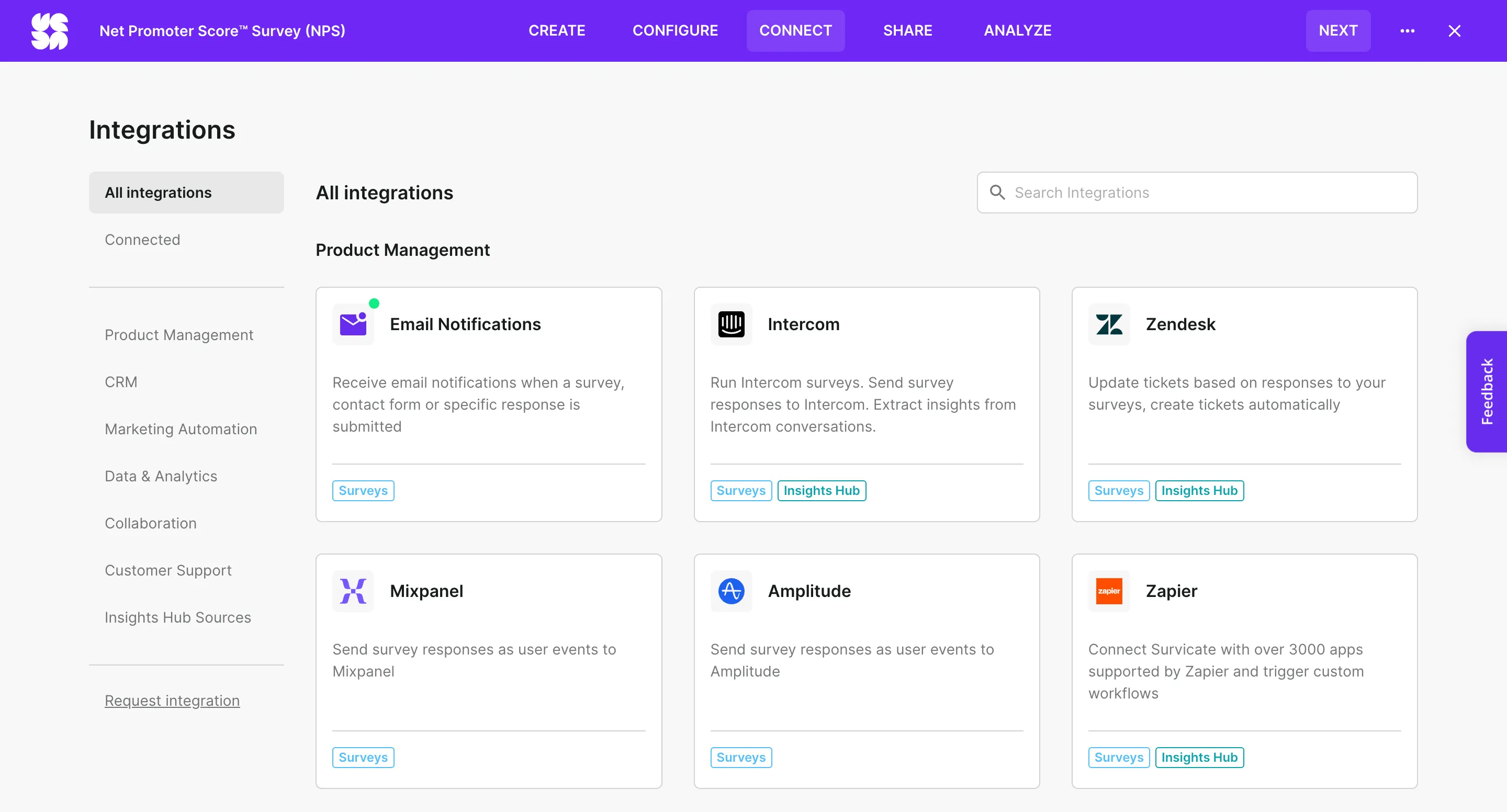The width and height of the screenshot is (1507, 812).
Task: Select All integrations in the sidebar
Action: (x=186, y=193)
